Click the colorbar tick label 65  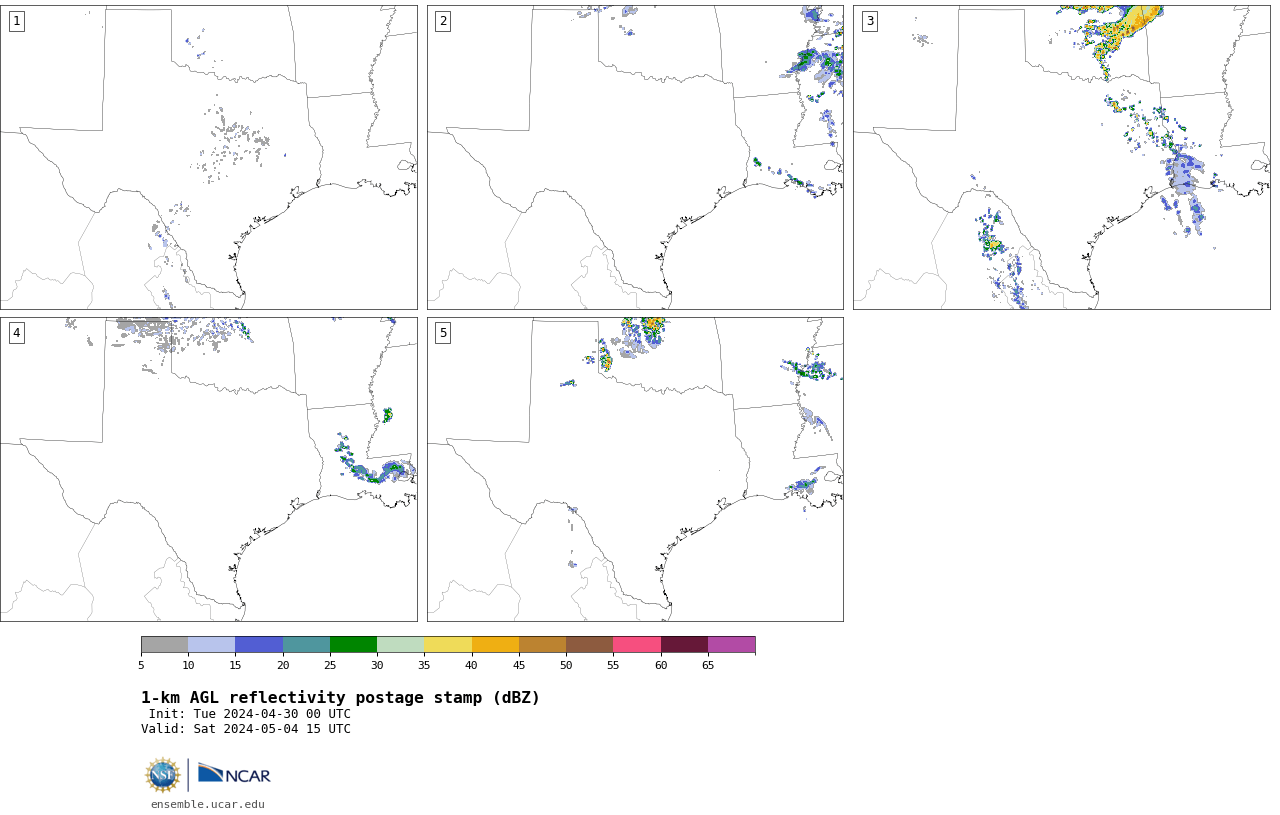coord(708,665)
